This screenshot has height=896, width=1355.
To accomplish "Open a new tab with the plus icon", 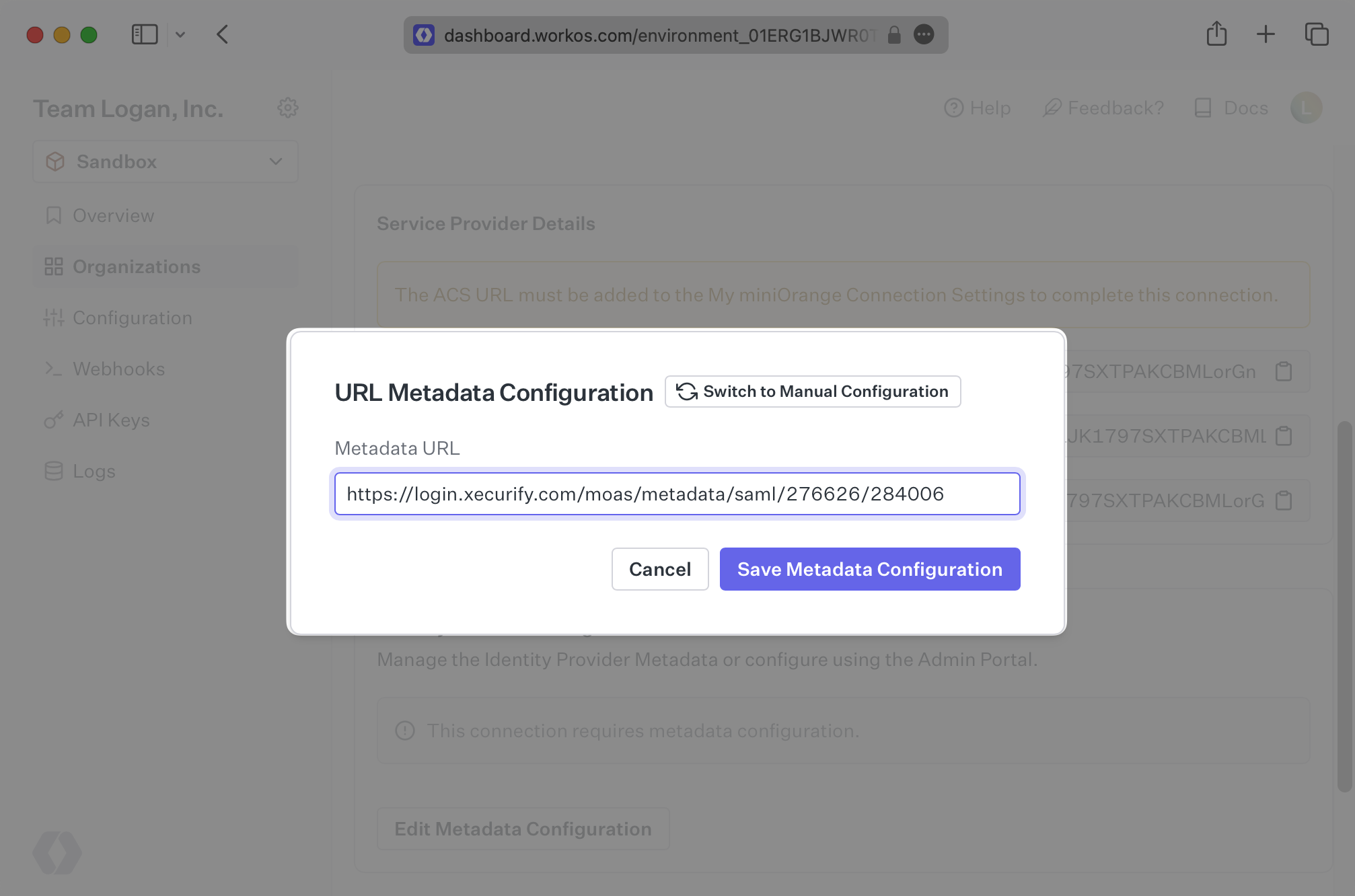I will [1266, 34].
